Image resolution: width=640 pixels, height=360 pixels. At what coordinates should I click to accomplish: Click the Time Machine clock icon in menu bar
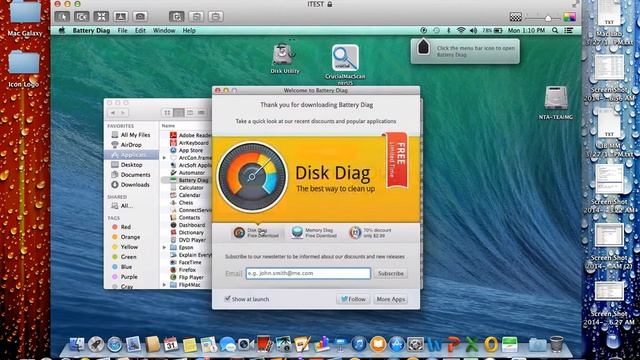tap(436, 30)
